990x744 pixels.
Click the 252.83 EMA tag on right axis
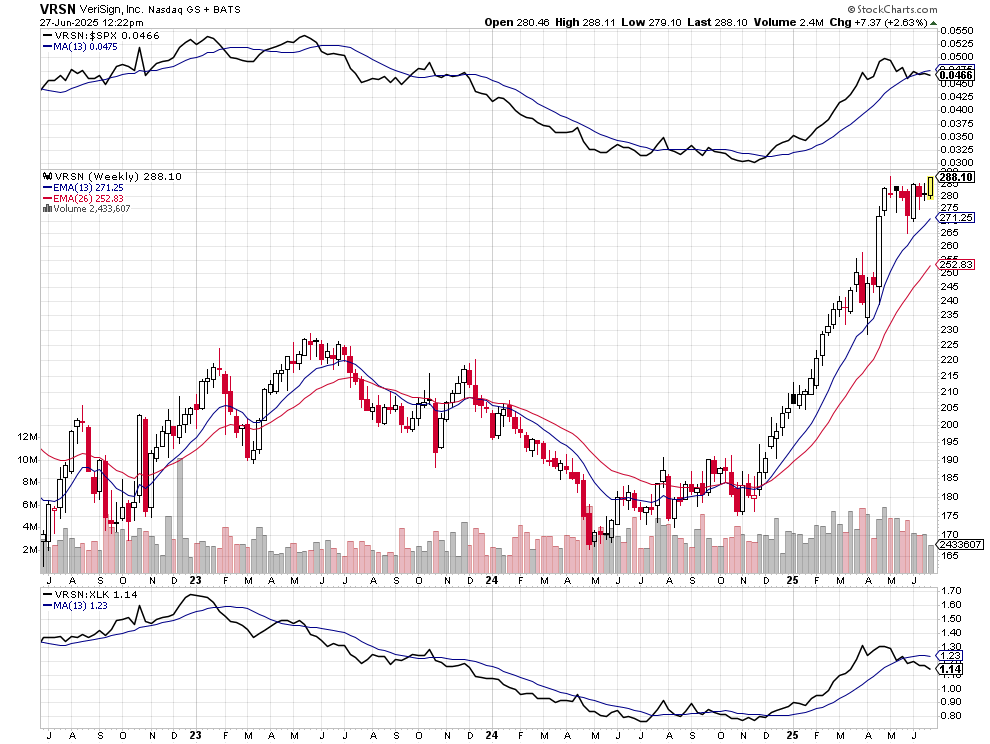(x=956, y=265)
